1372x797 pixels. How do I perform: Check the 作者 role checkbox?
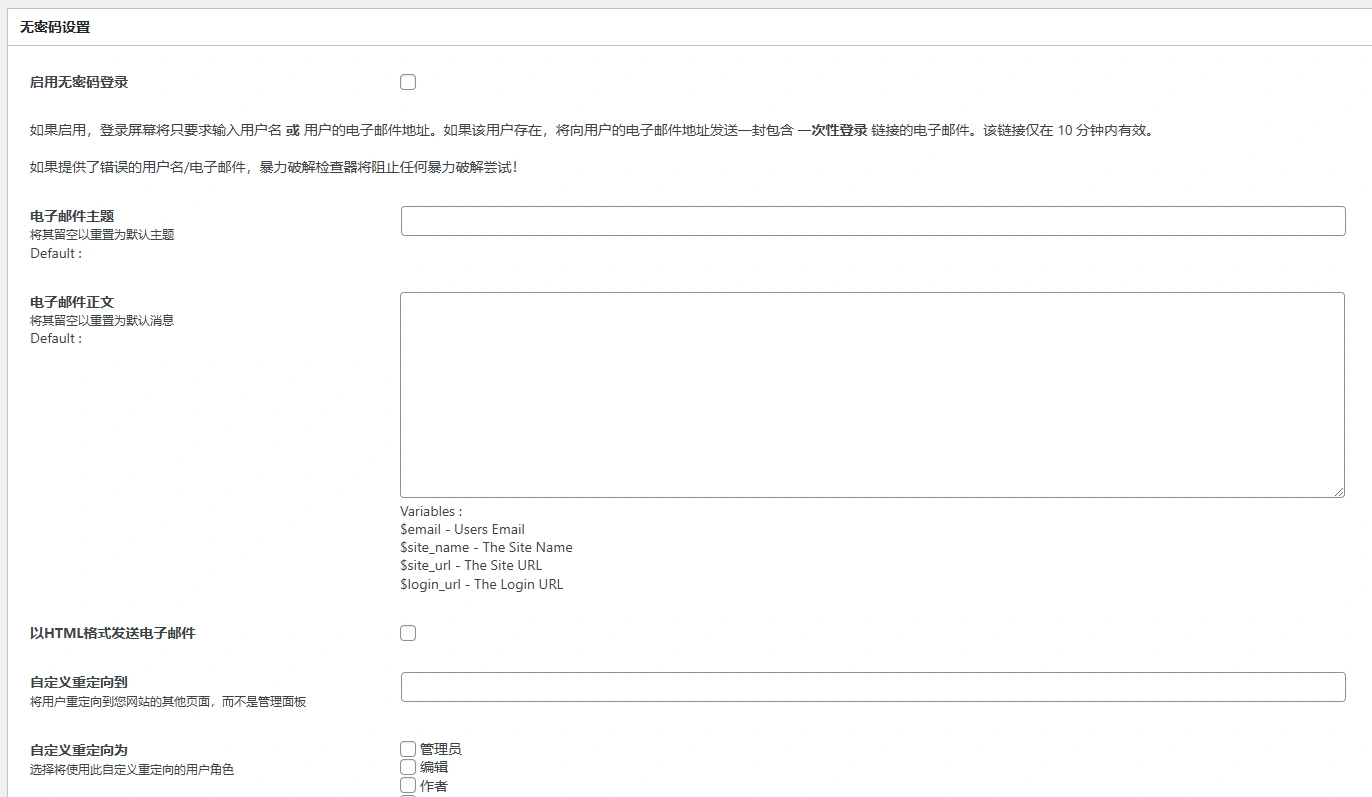pos(407,785)
